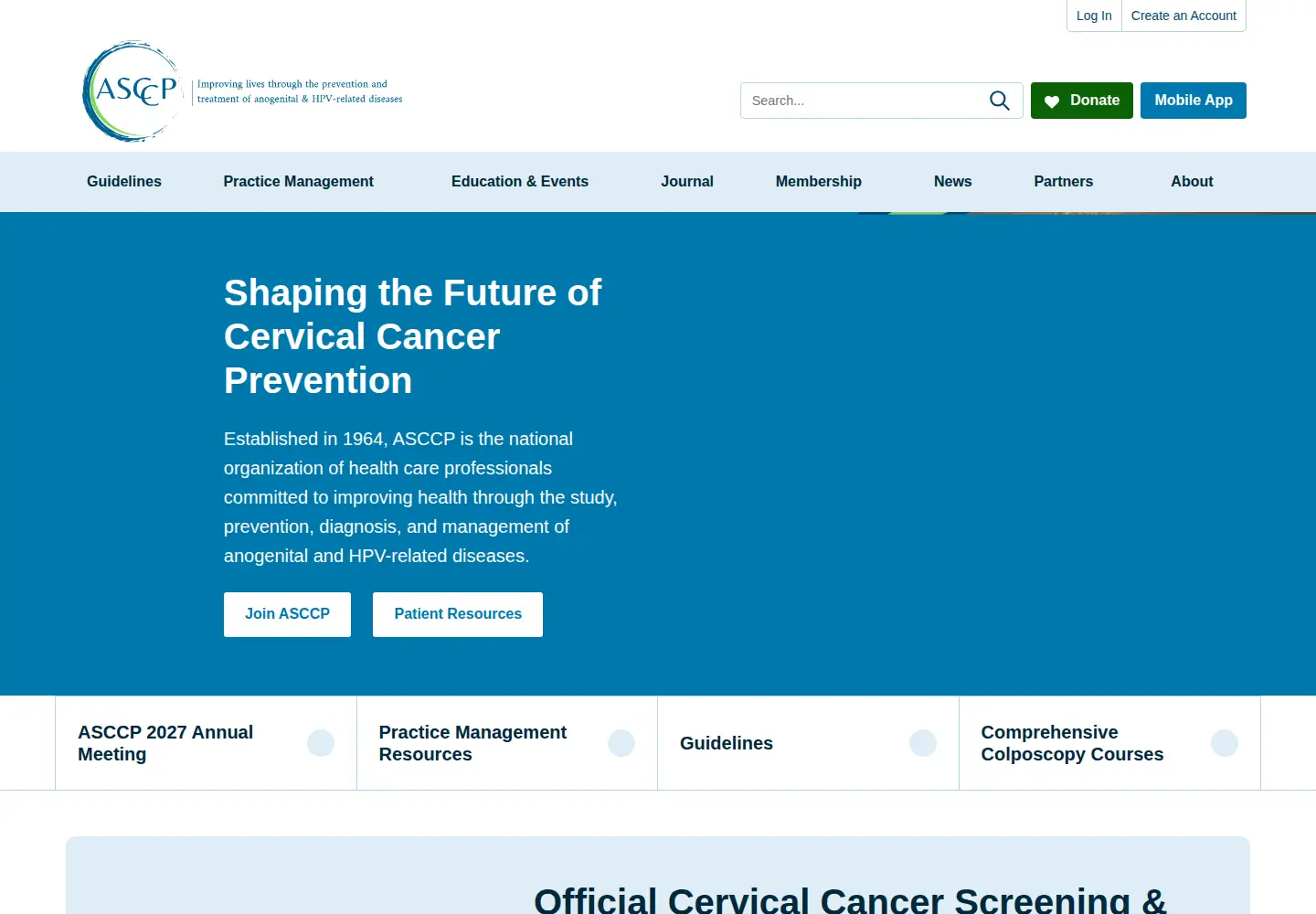Open the Partners menu
This screenshot has width=1316, height=914.
[1064, 182]
